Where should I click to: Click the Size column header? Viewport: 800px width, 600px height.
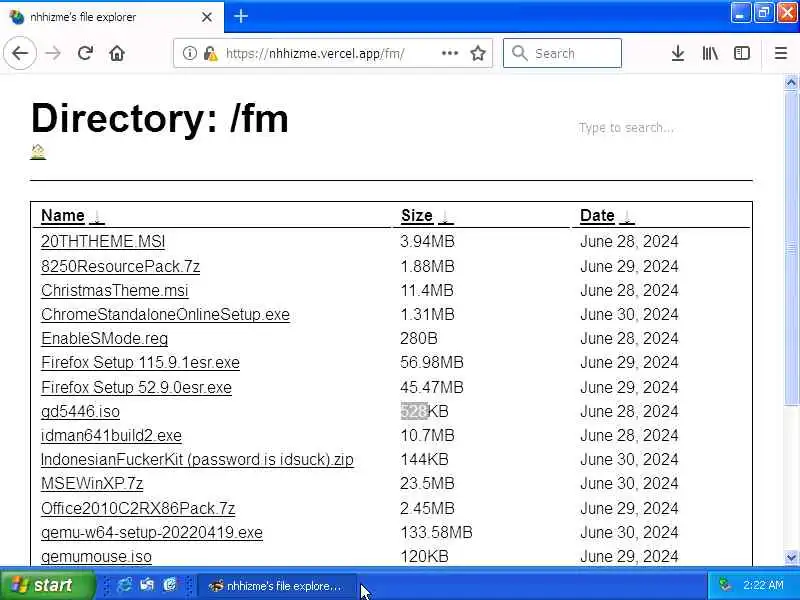(417, 215)
